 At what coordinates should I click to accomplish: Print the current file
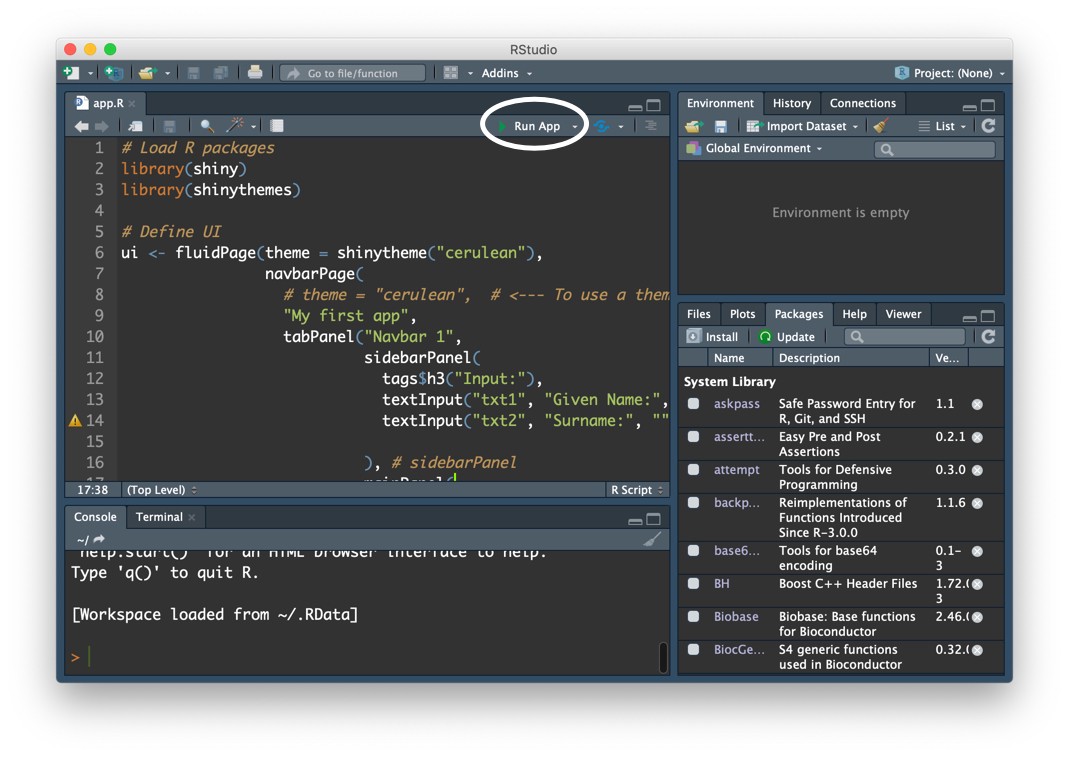pos(255,72)
